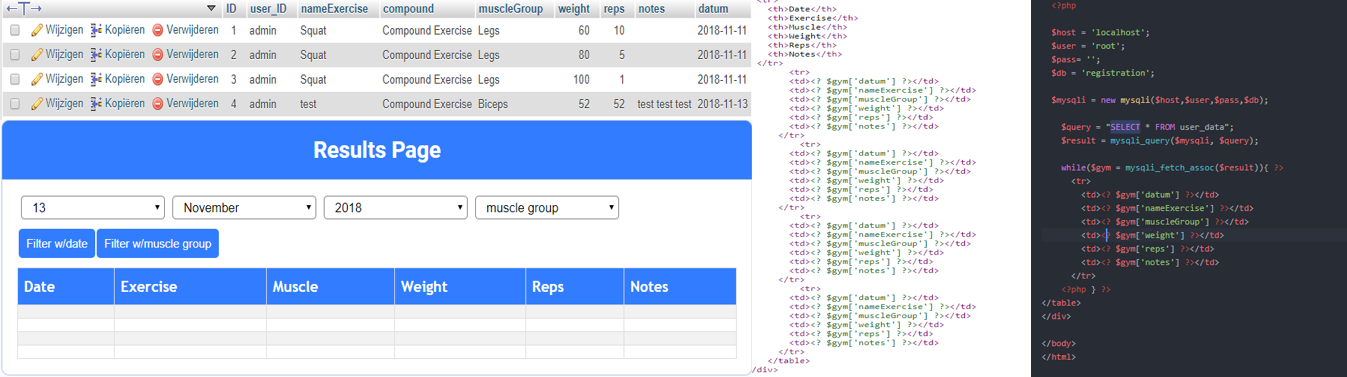This screenshot has width=1347, height=377.
Task: Tick the checkbox for row ID 3
Action: coord(15,79)
